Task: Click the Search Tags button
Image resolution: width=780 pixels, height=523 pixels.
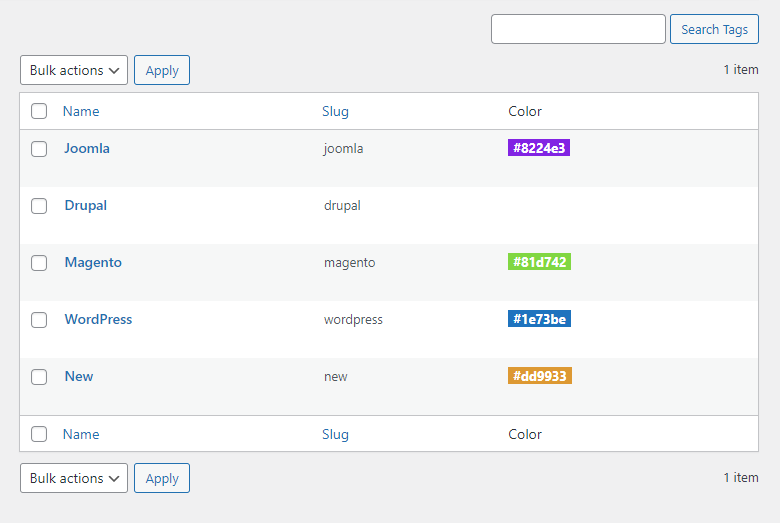Action: coord(714,29)
